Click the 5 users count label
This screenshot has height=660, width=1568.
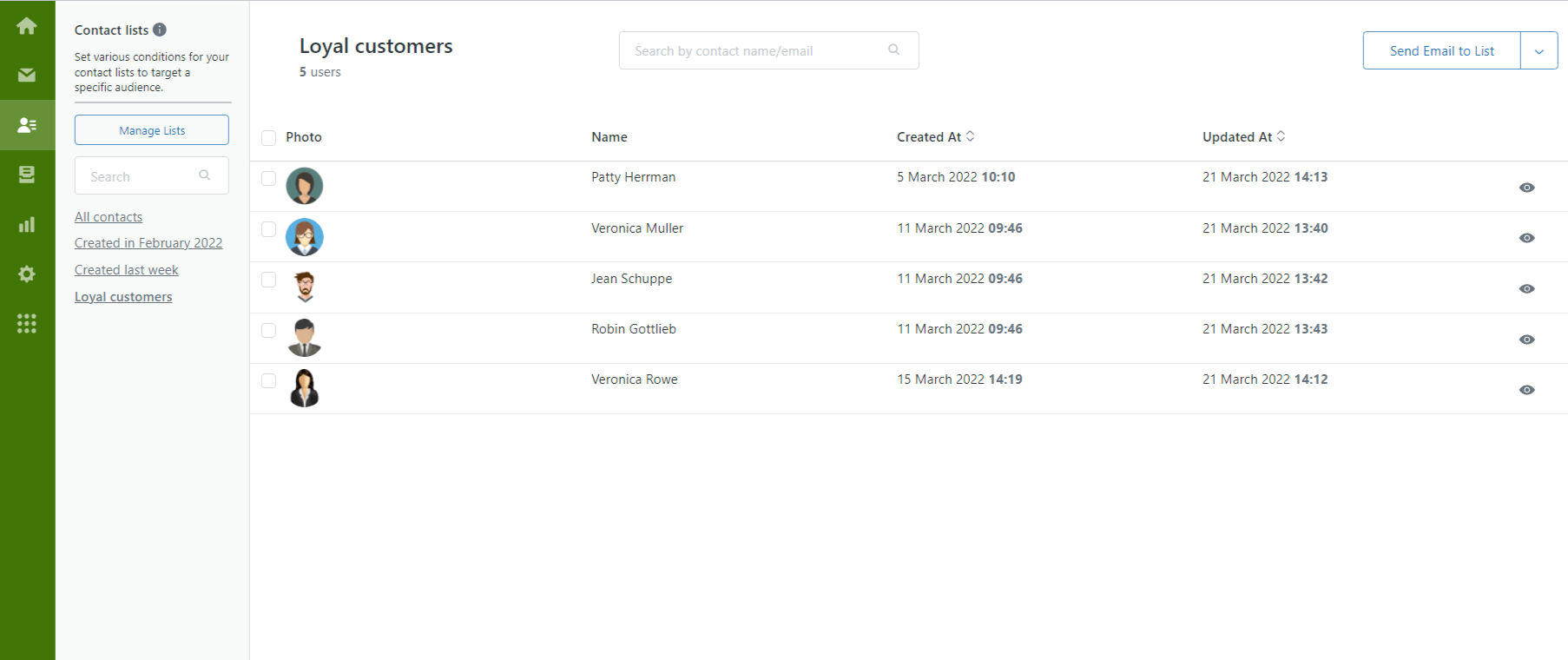click(x=320, y=72)
